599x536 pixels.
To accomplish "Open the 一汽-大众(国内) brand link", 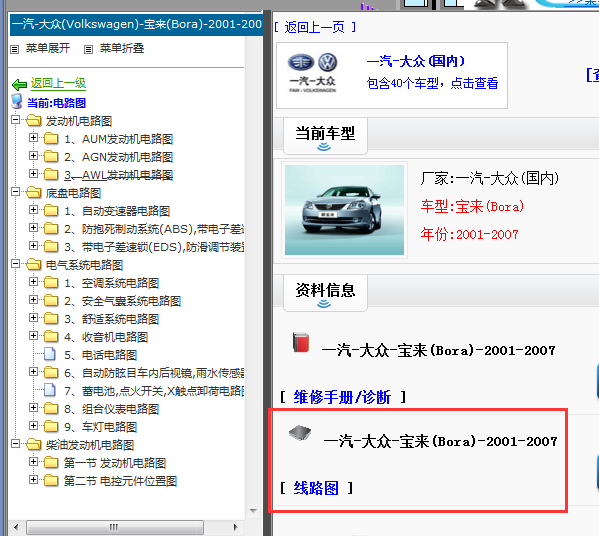I will 416,61.
